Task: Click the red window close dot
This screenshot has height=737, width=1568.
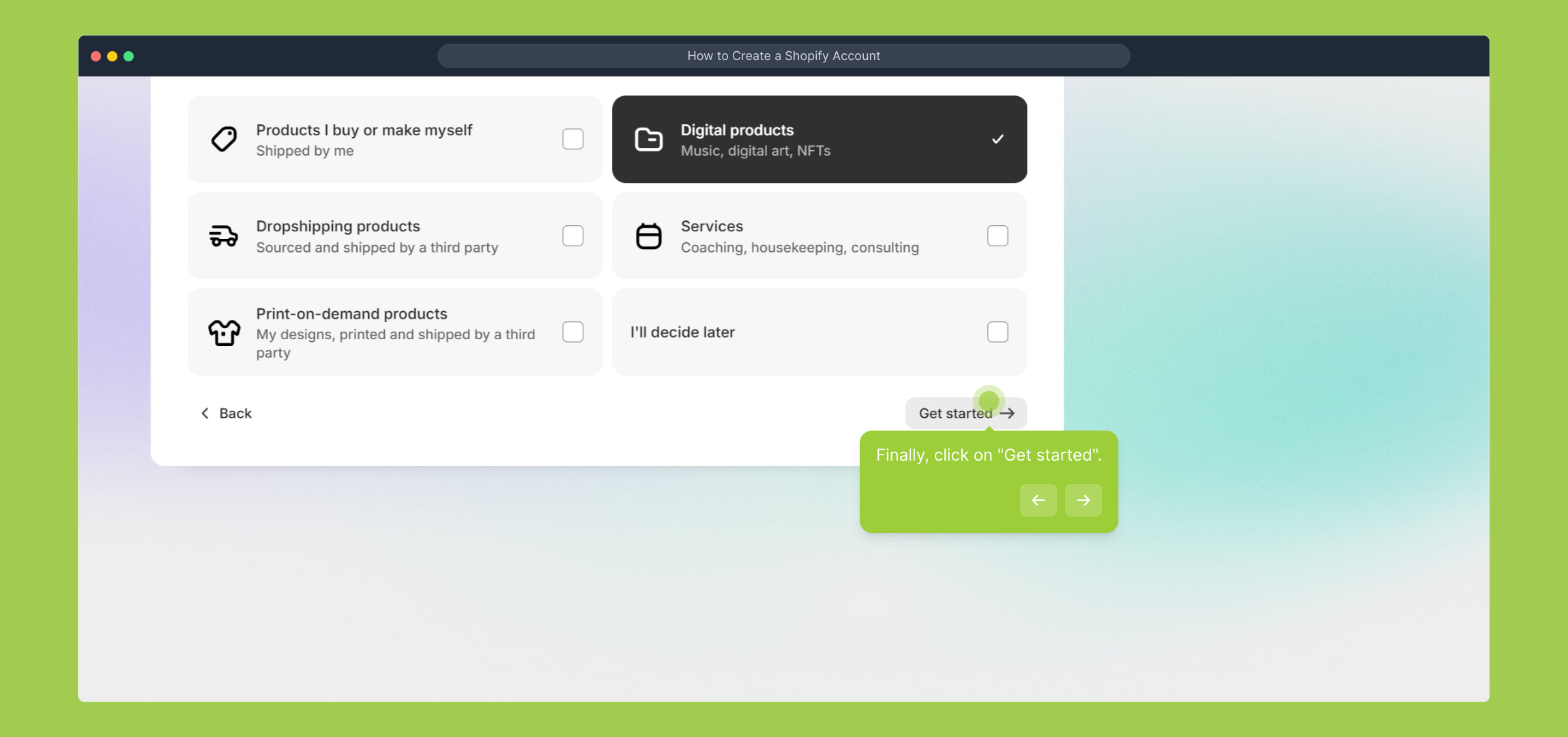Action: coord(96,56)
